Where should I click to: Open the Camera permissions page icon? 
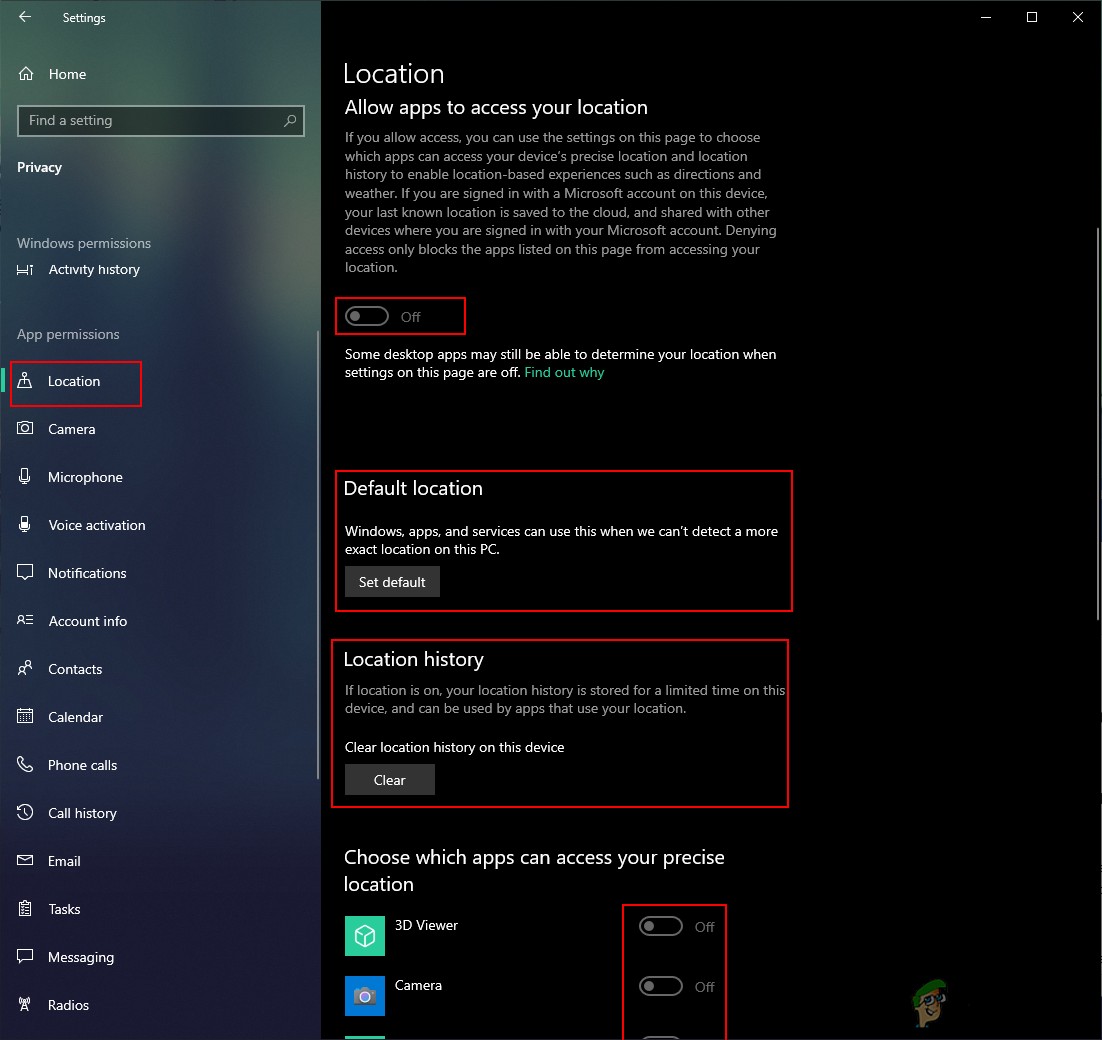point(27,429)
